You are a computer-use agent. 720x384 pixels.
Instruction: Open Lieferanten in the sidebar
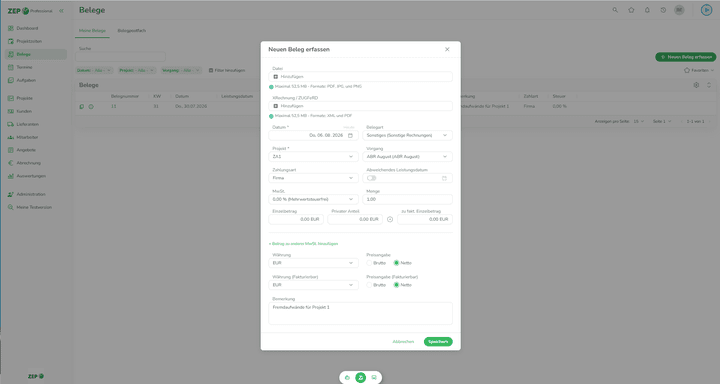pos(28,124)
